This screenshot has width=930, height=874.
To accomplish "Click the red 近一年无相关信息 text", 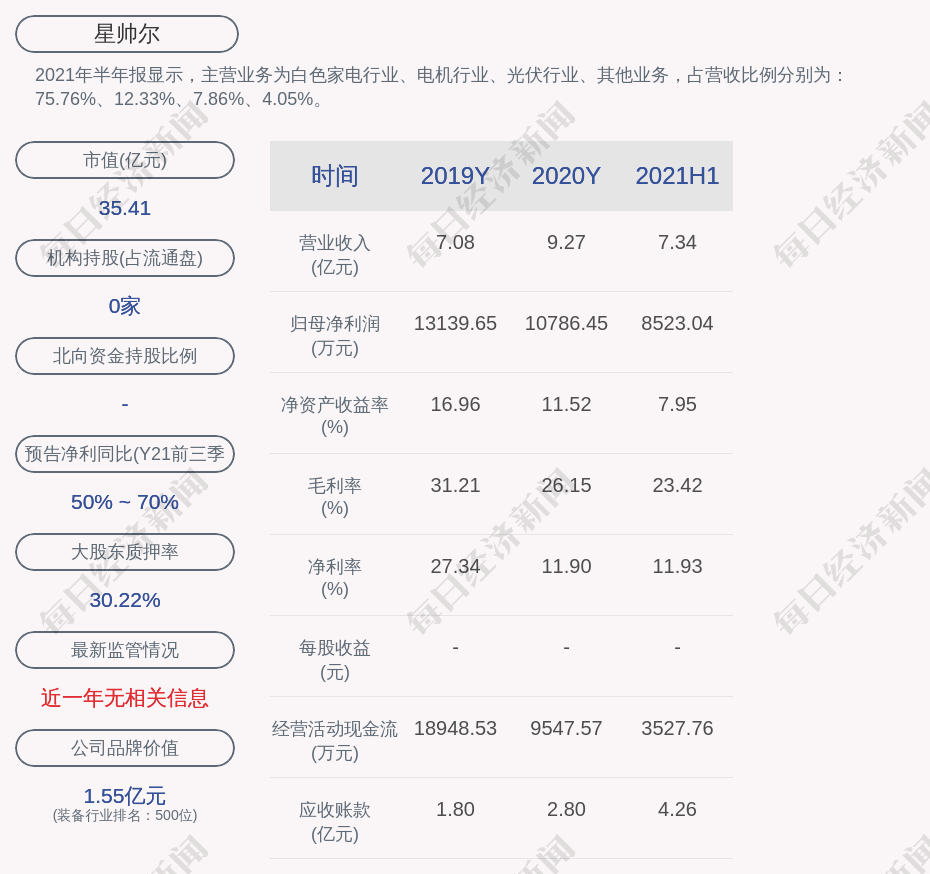I will point(125,698).
